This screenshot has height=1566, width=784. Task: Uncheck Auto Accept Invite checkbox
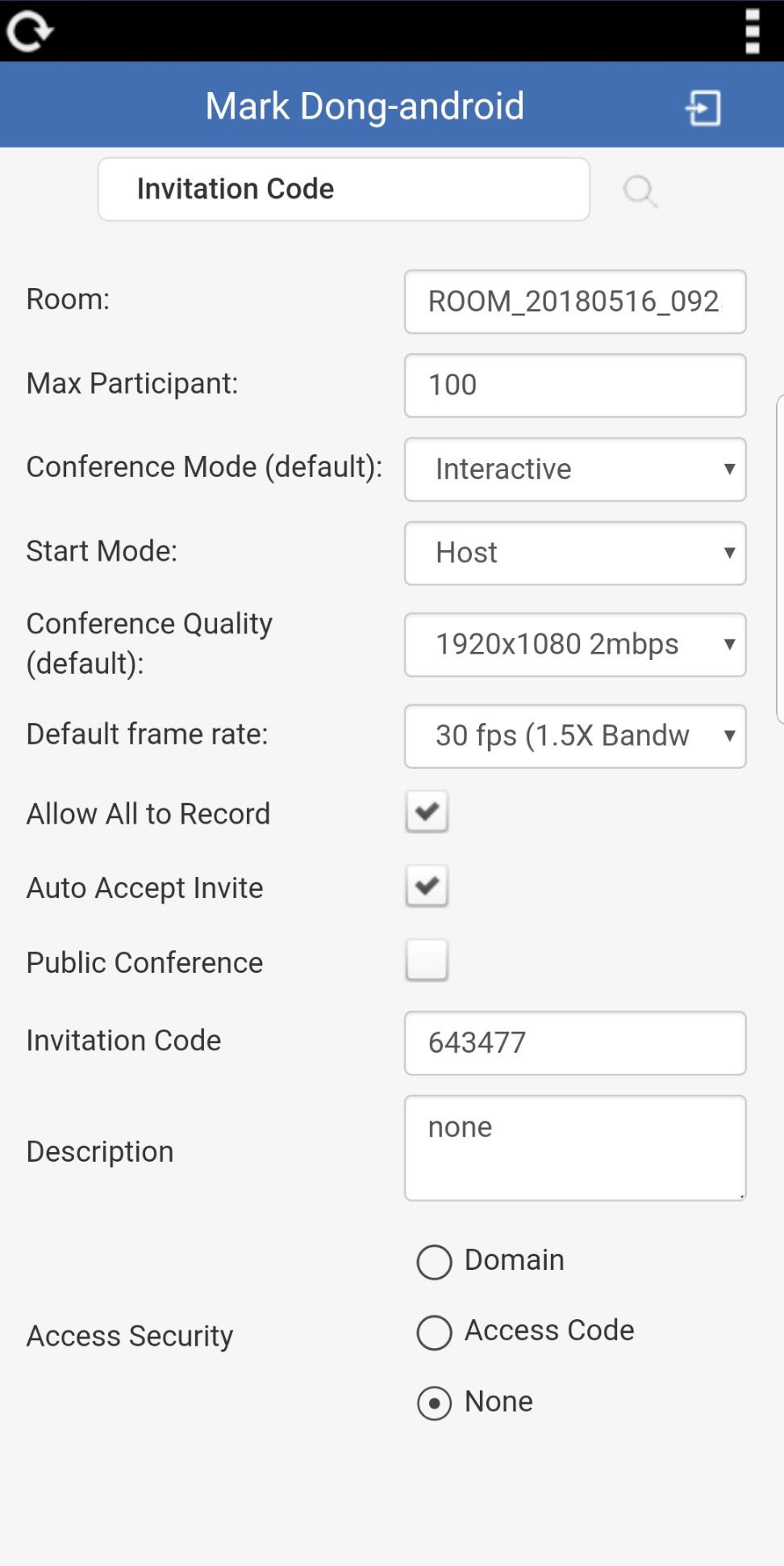tap(427, 886)
